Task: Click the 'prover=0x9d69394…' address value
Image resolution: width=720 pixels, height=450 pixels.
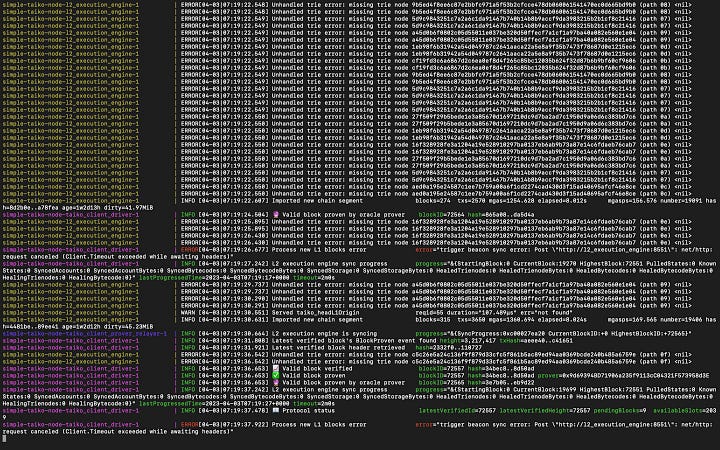Action: pos(624,376)
